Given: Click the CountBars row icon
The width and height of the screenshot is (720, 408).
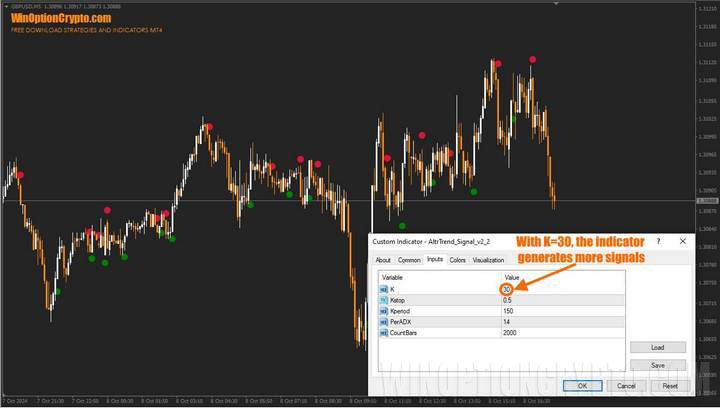Looking at the screenshot, I should pos(383,333).
